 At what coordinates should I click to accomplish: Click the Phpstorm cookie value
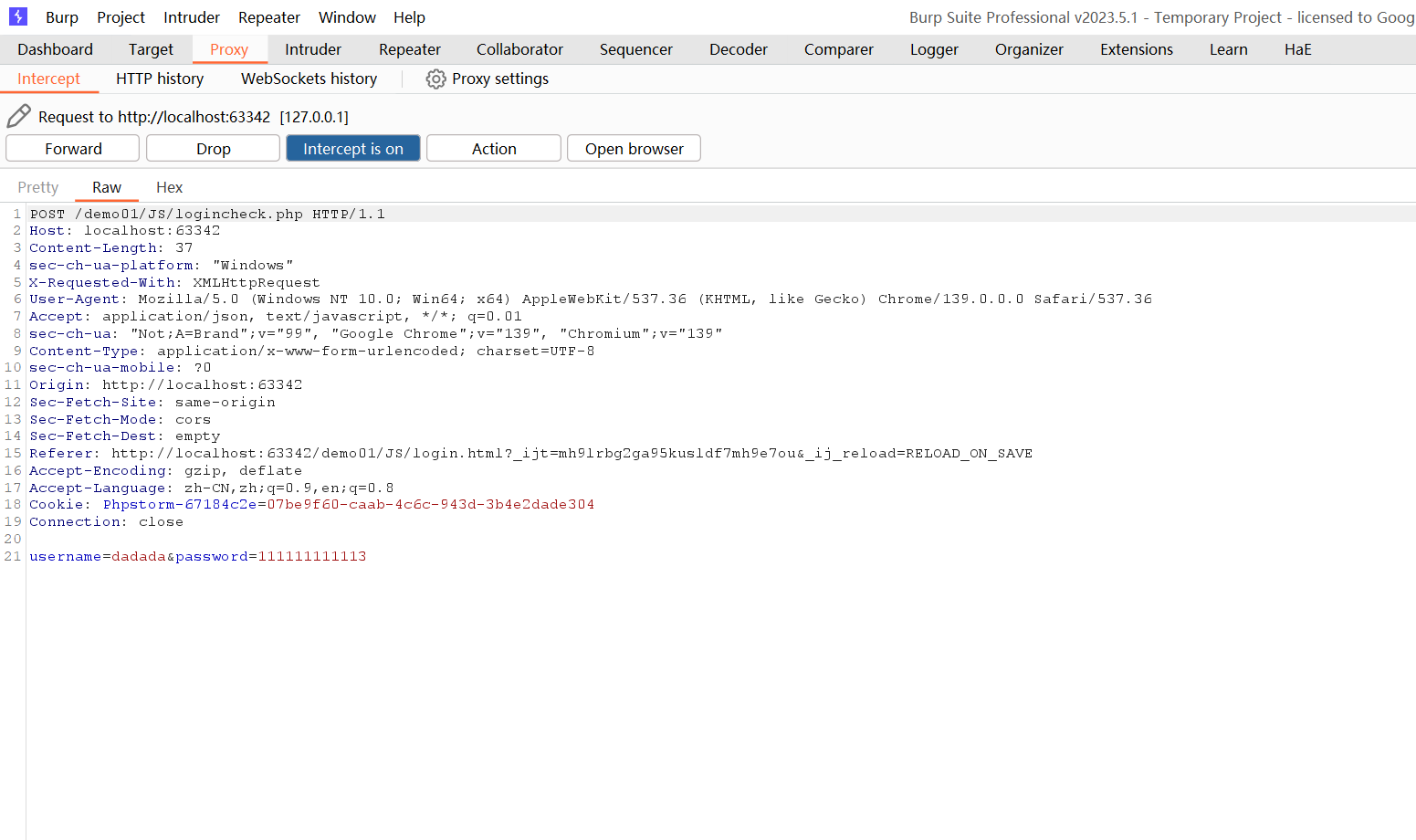[x=431, y=505]
